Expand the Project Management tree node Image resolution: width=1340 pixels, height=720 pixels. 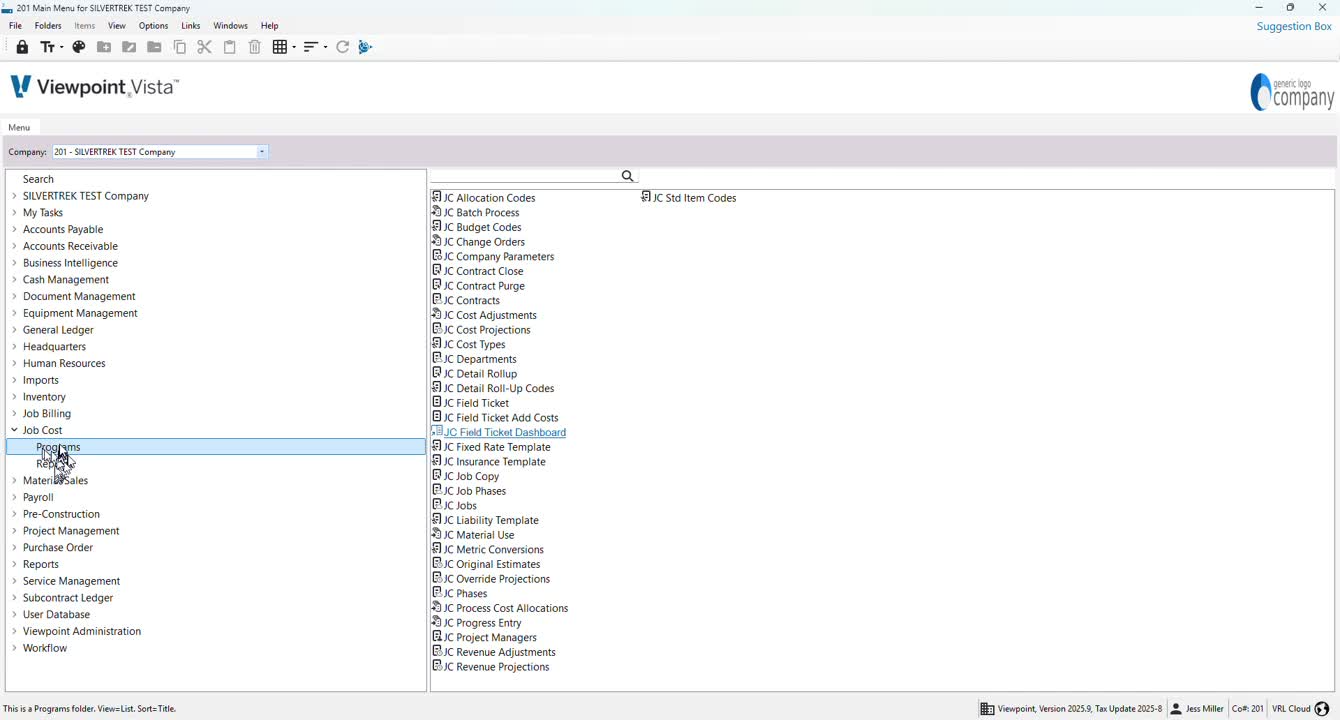point(14,531)
